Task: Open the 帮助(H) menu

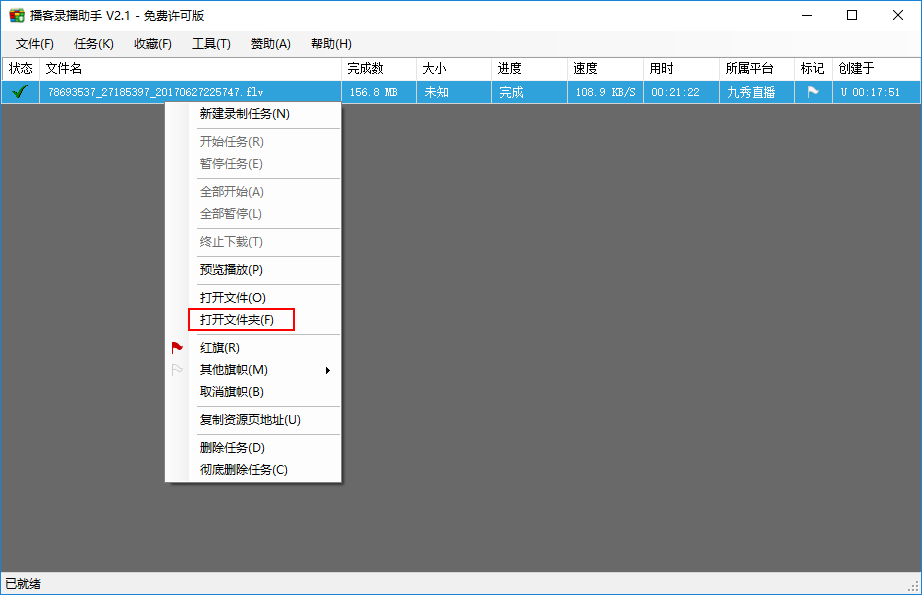Action: click(331, 44)
